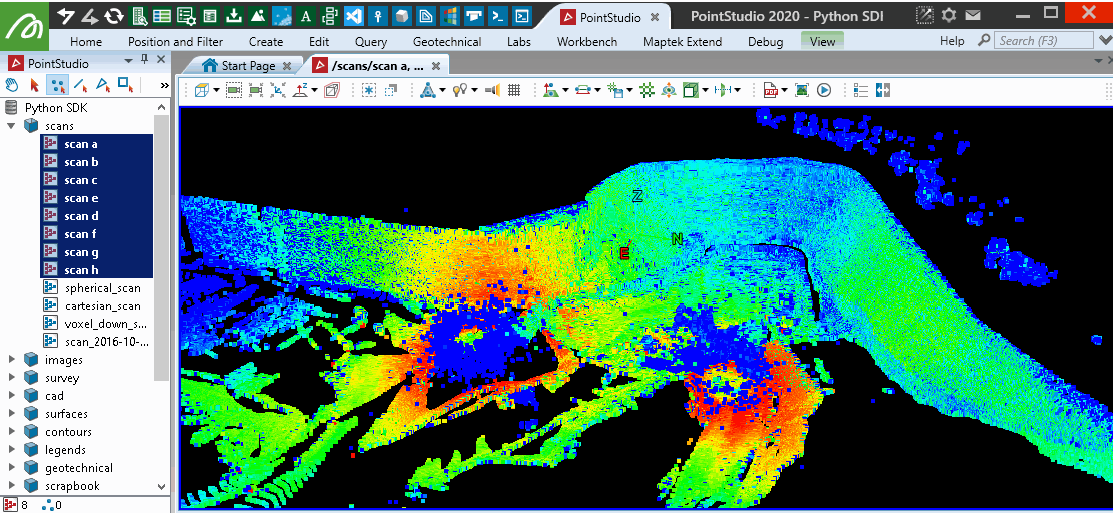Open the Visual Studio Code icon
This screenshot has height=513, width=1113.
pos(353,16)
